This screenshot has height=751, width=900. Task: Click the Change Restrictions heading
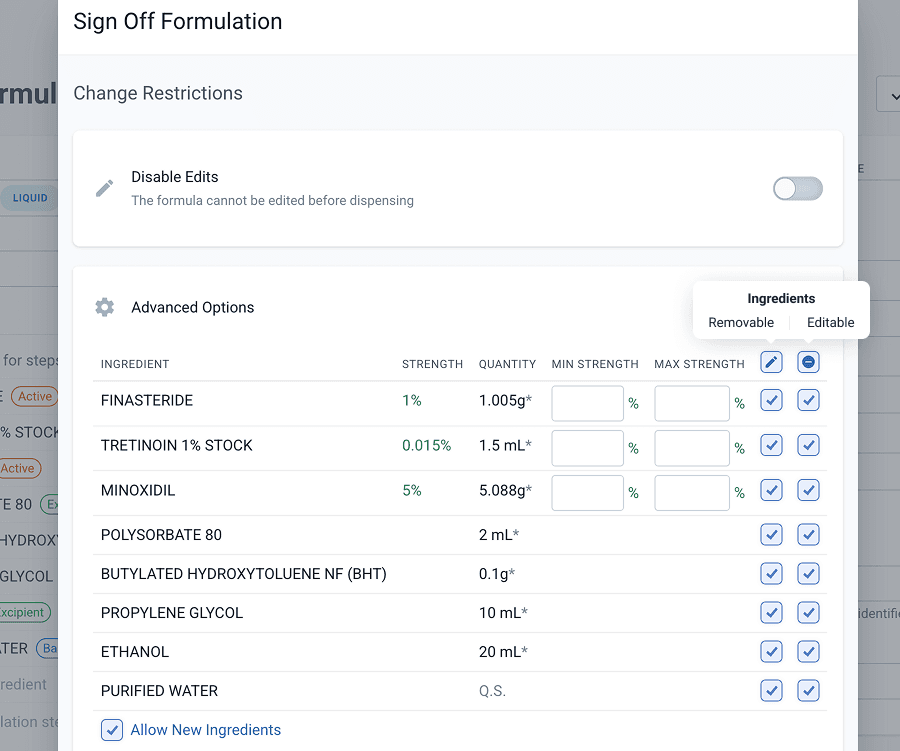(x=158, y=93)
